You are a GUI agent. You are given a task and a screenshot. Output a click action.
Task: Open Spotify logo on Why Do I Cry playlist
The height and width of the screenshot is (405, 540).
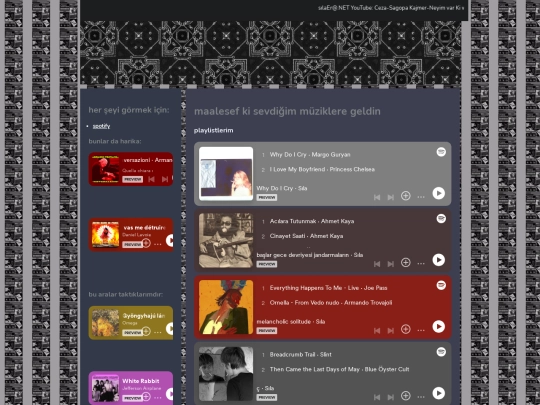coord(441,152)
